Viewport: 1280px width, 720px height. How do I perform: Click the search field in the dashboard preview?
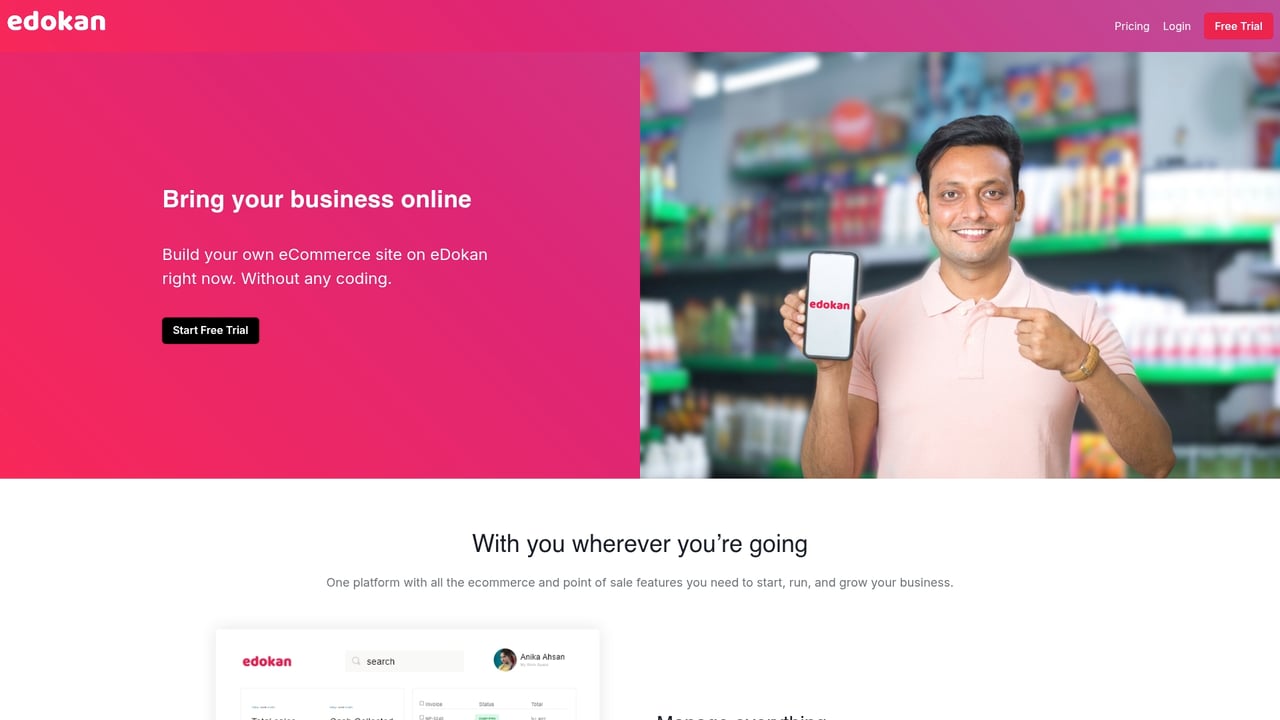point(405,661)
